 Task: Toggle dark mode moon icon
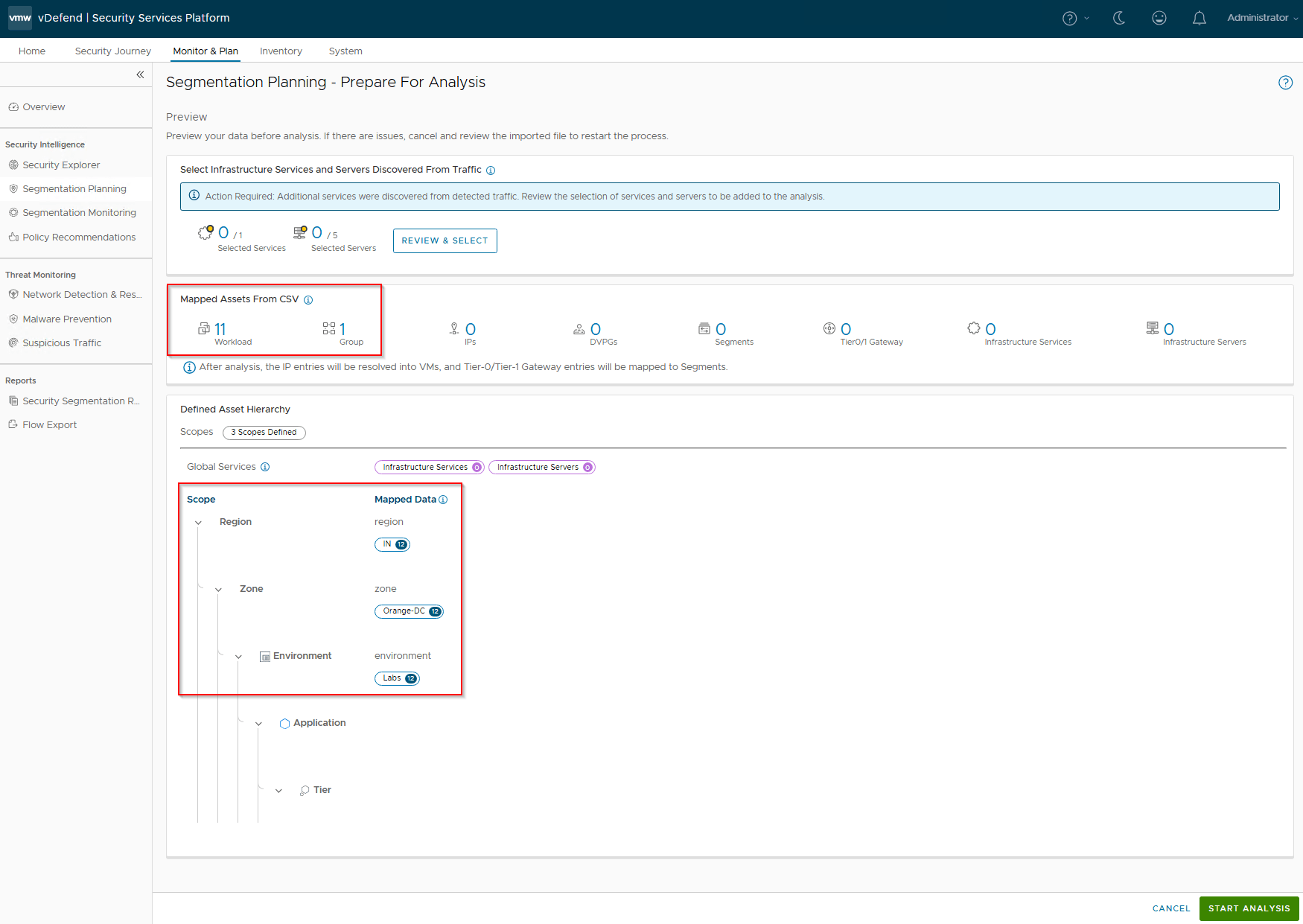pyautogui.click(x=1119, y=18)
